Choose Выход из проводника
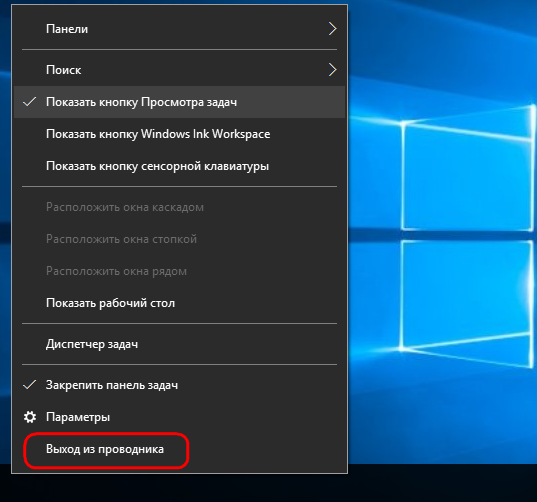Viewport: 537px width, 502px height. click(179, 449)
